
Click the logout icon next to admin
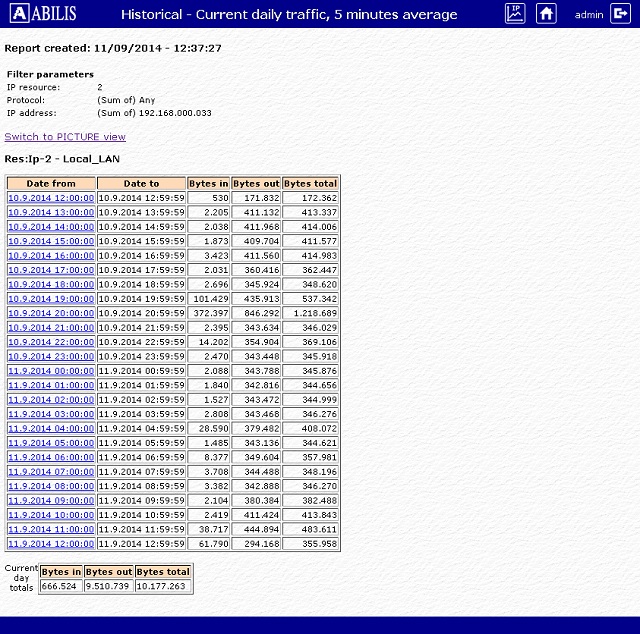click(621, 15)
